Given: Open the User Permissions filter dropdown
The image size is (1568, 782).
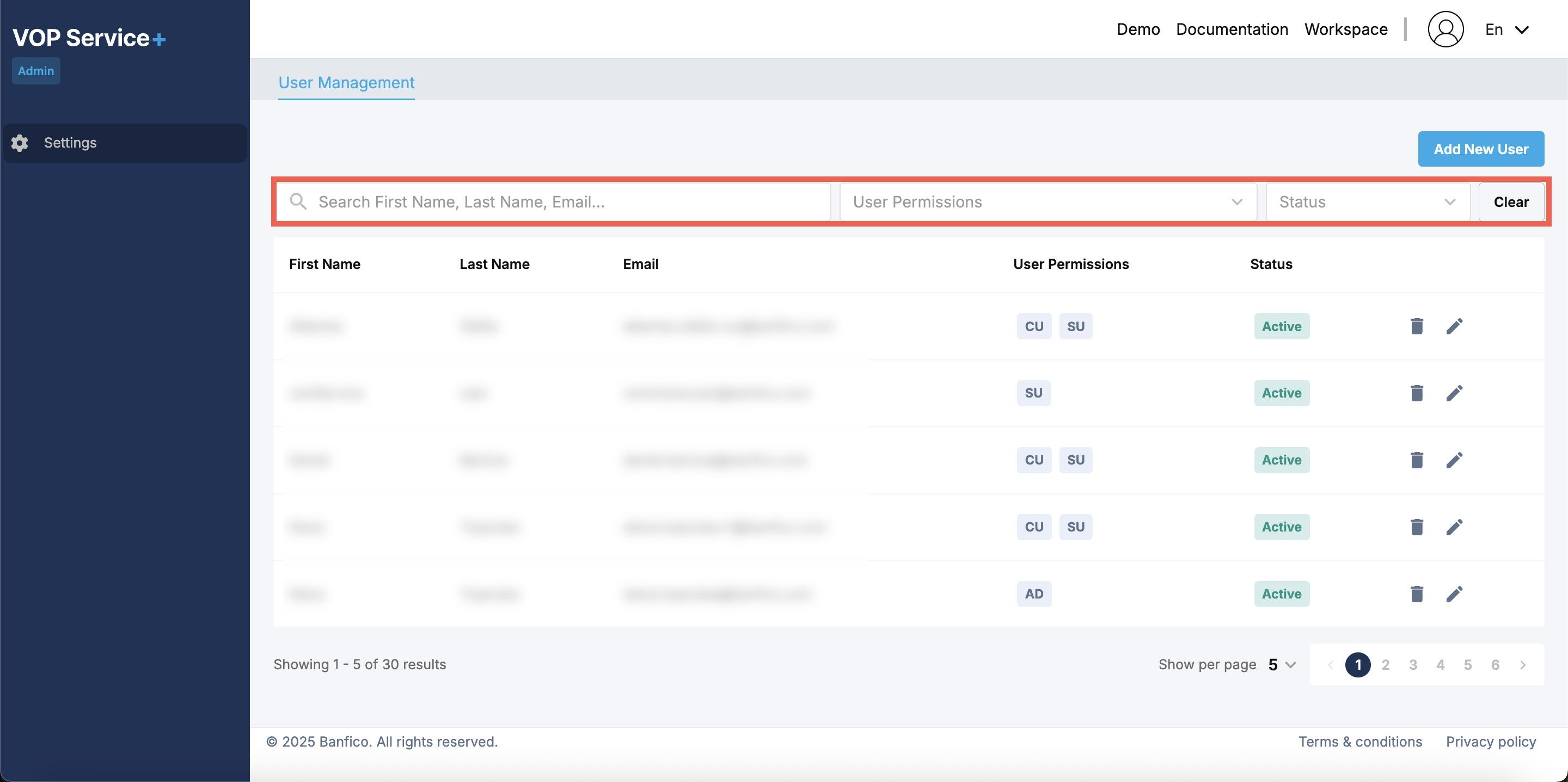Looking at the screenshot, I should pos(1048,202).
